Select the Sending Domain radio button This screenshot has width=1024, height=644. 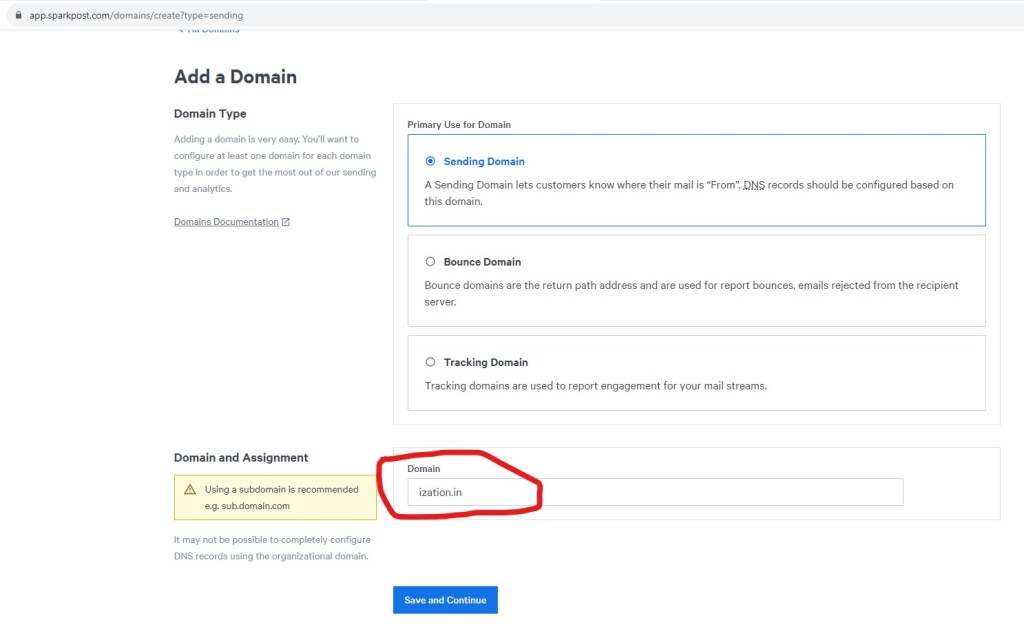430,161
